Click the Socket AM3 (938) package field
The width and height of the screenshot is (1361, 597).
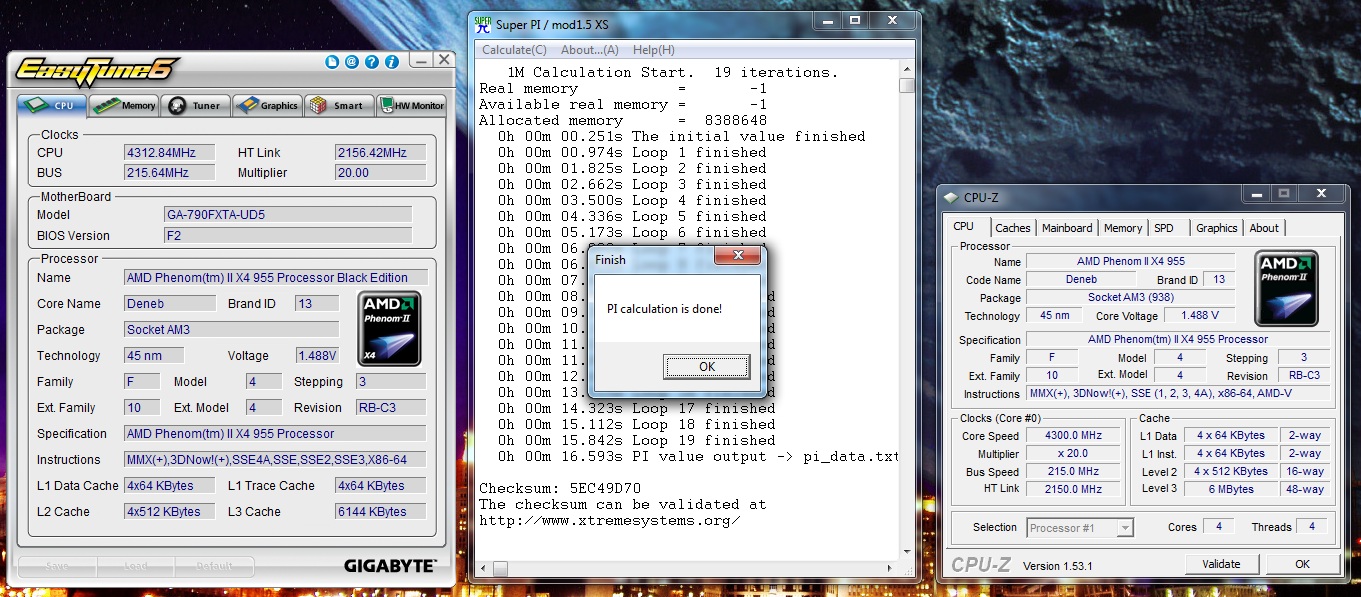click(1131, 298)
